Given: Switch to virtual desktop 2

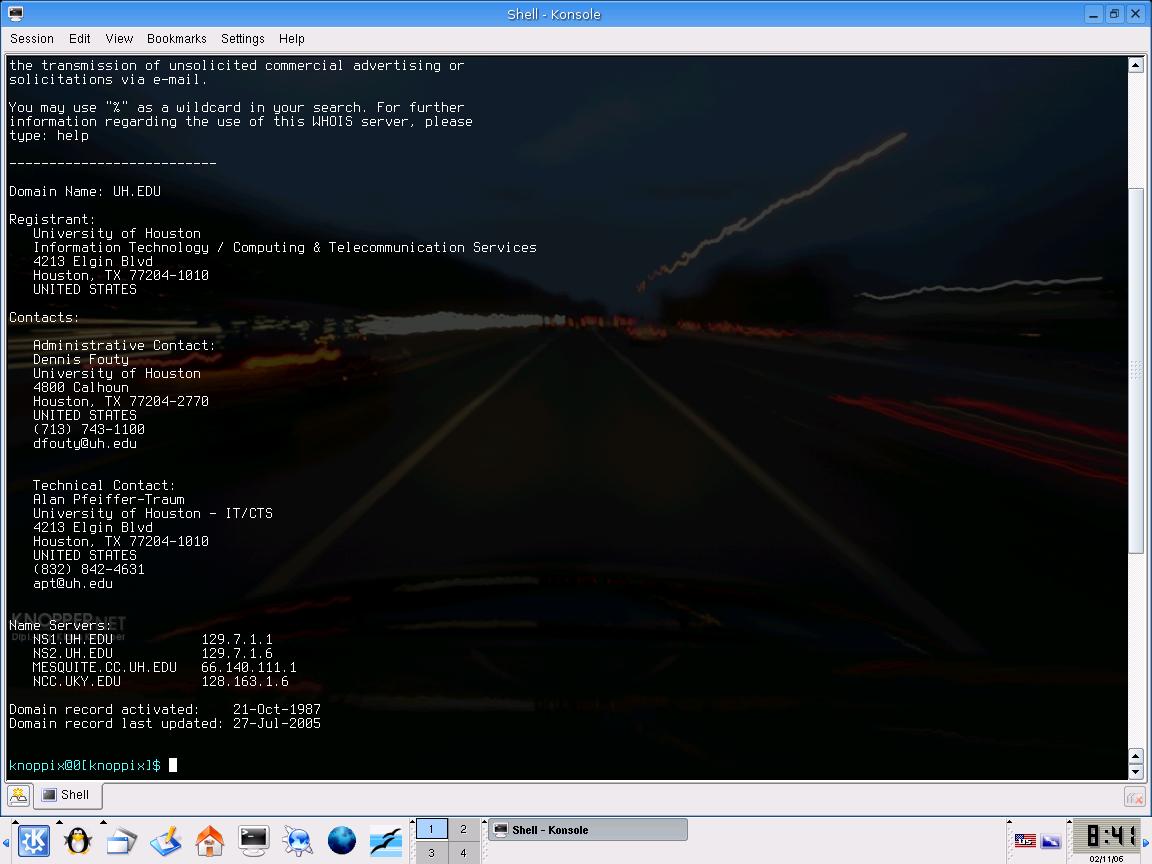Looking at the screenshot, I should click(x=463, y=829).
